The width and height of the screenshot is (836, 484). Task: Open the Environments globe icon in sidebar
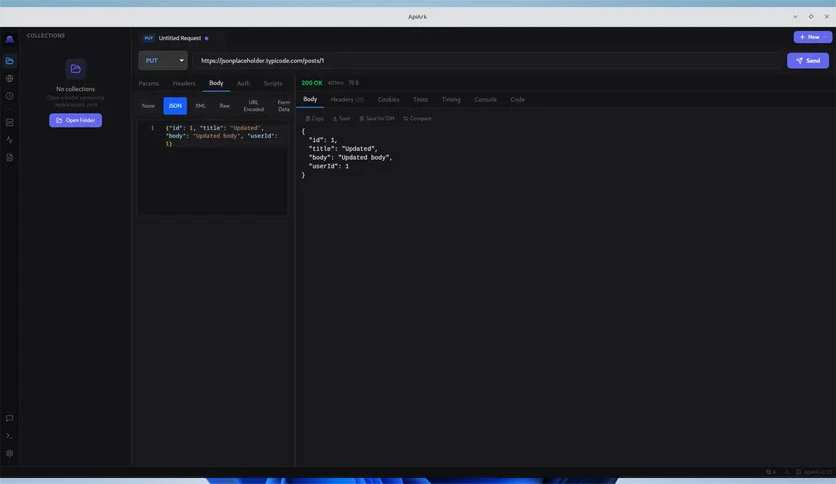click(10, 78)
